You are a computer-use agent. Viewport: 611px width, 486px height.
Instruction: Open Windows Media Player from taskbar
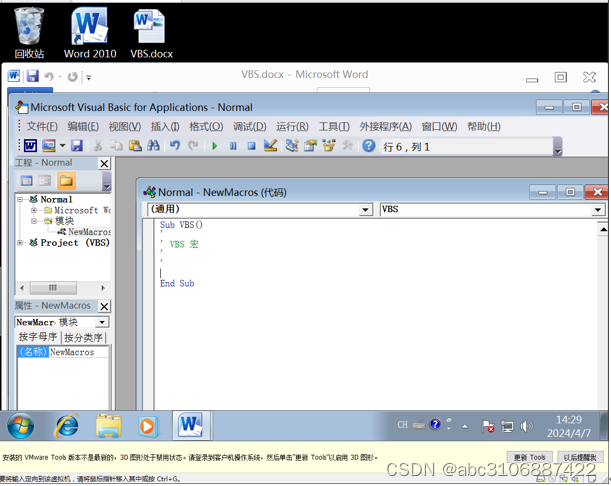coord(148,426)
